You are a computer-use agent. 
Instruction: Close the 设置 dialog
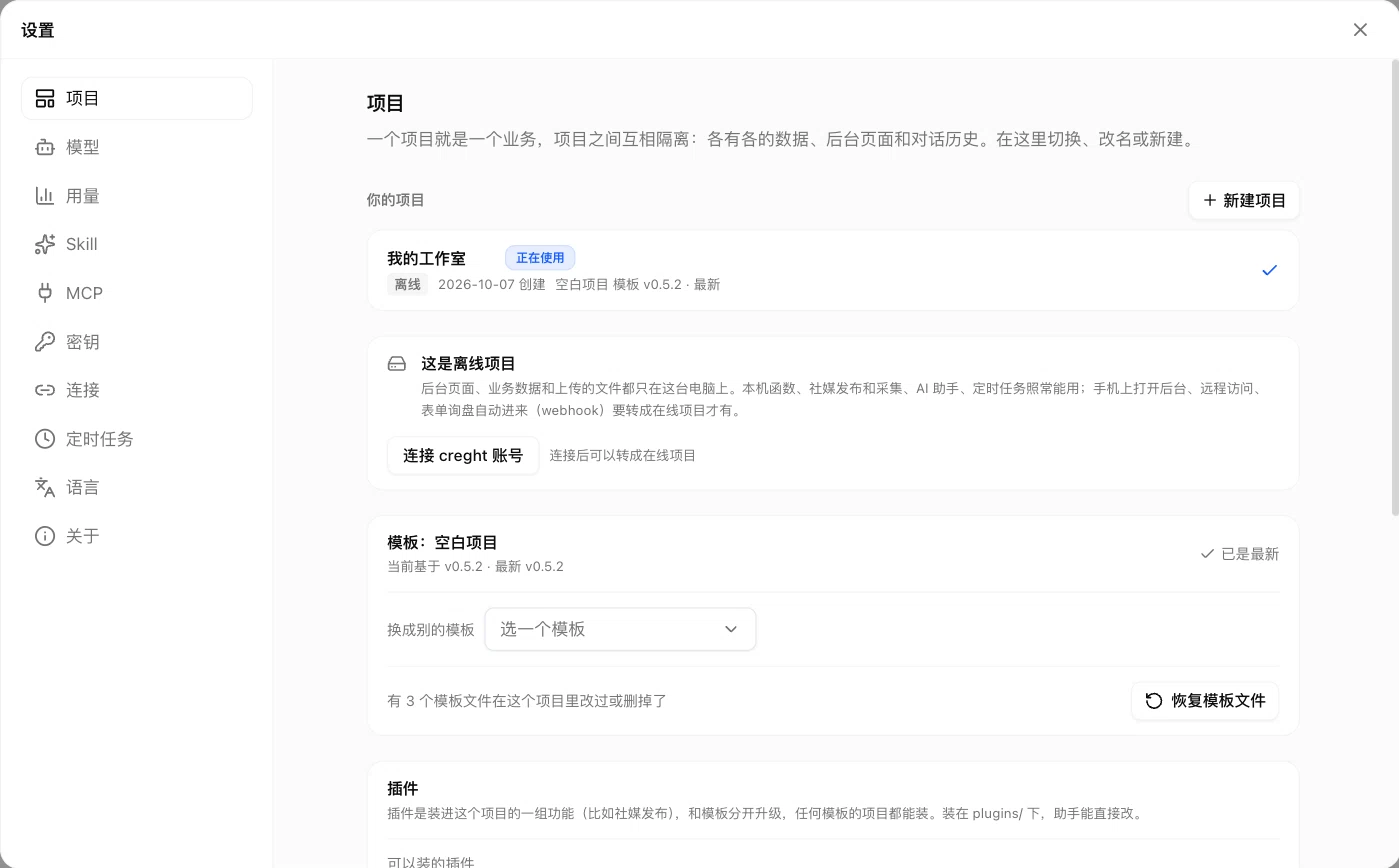pos(1360,30)
